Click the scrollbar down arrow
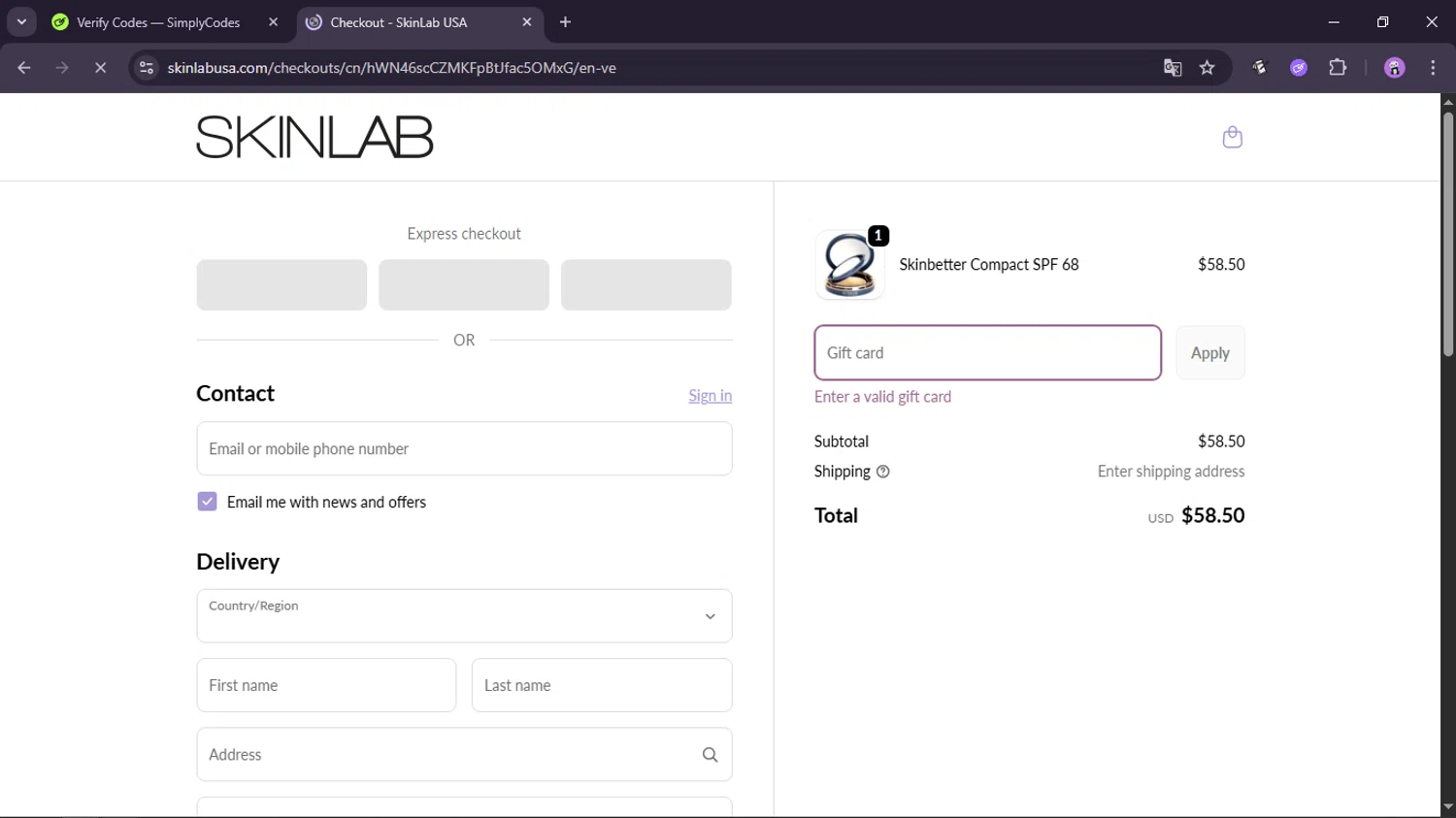The width and height of the screenshot is (1456, 818). 1448,807
